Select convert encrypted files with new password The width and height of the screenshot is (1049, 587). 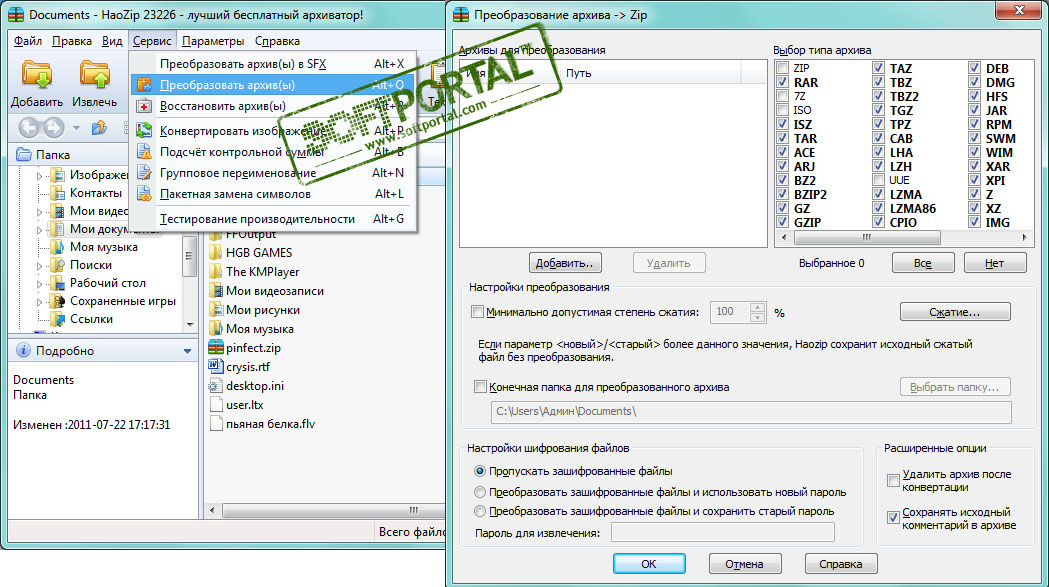pyautogui.click(x=480, y=492)
